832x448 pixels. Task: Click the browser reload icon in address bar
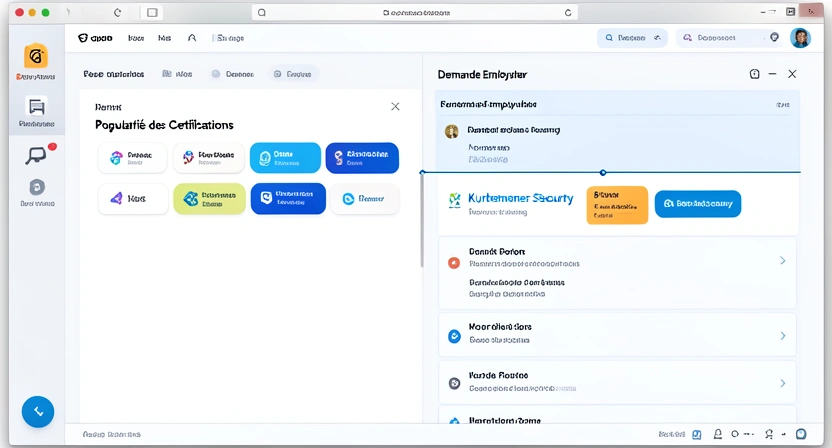(569, 13)
